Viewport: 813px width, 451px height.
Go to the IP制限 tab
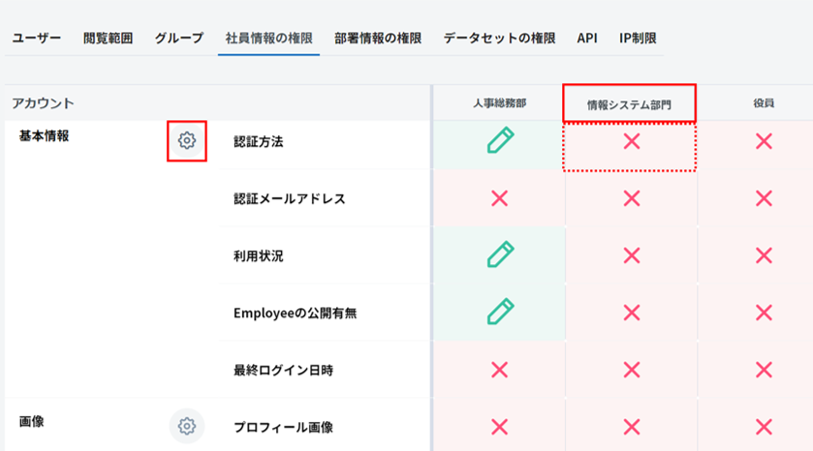(x=638, y=38)
